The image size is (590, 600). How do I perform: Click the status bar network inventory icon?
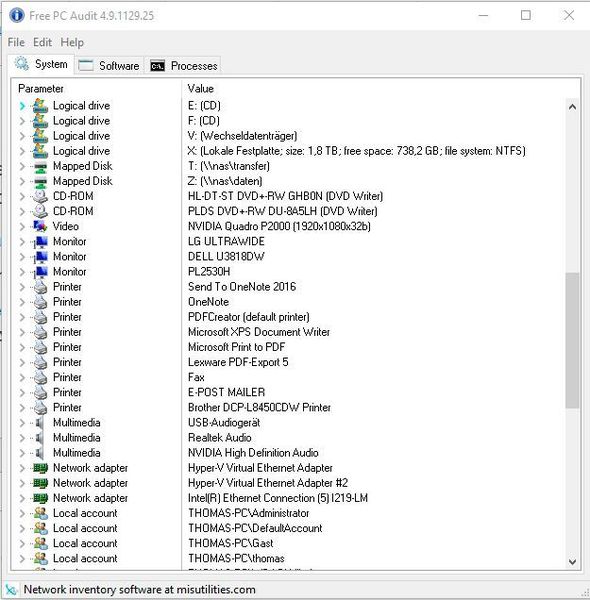pyautogui.click(x=11, y=590)
